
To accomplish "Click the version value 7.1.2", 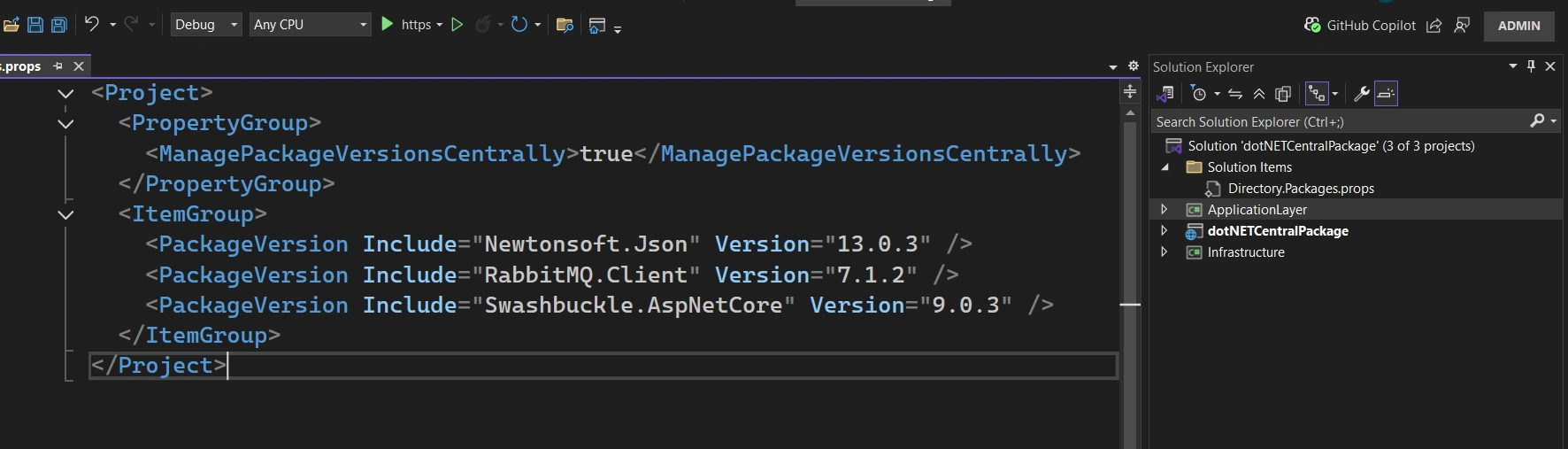I will [872, 275].
